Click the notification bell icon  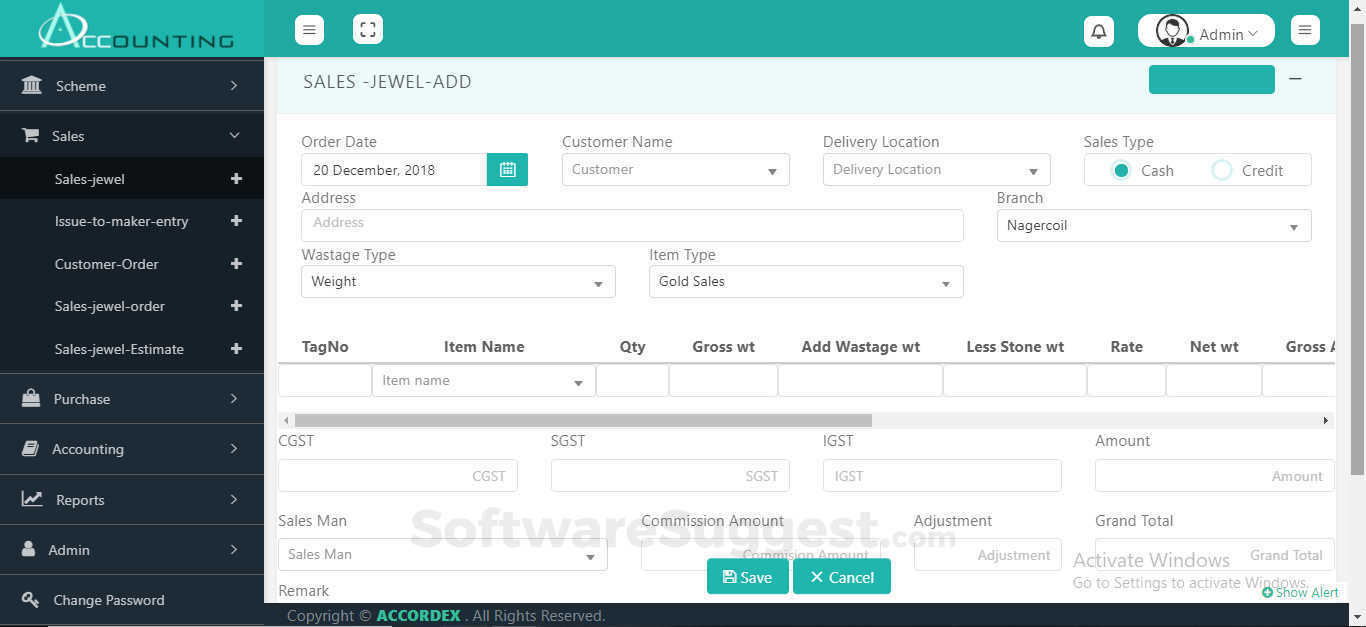tap(1098, 30)
